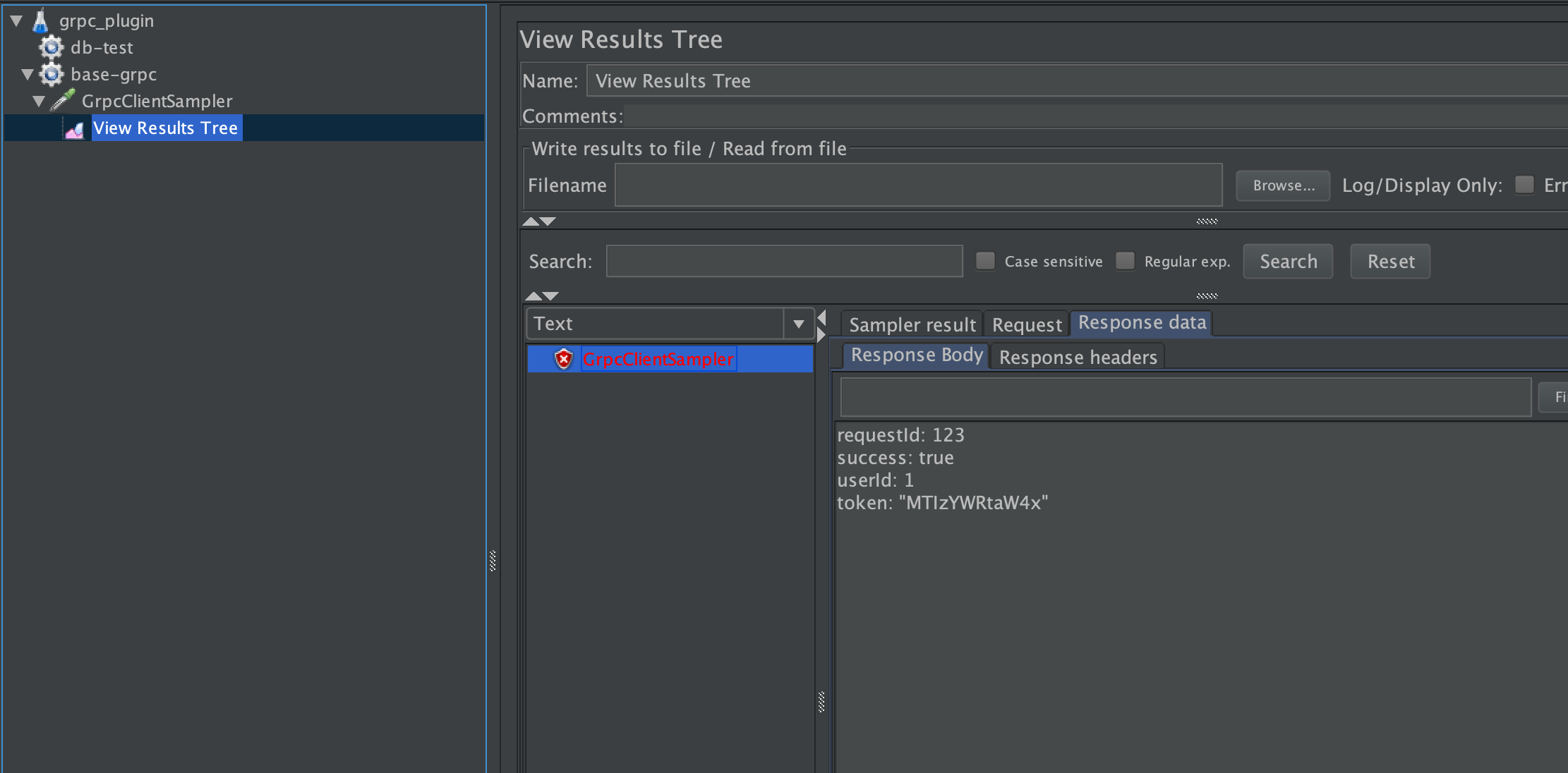Open the Response headers tab
The width and height of the screenshot is (1568, 773).
coord(1078,357)
